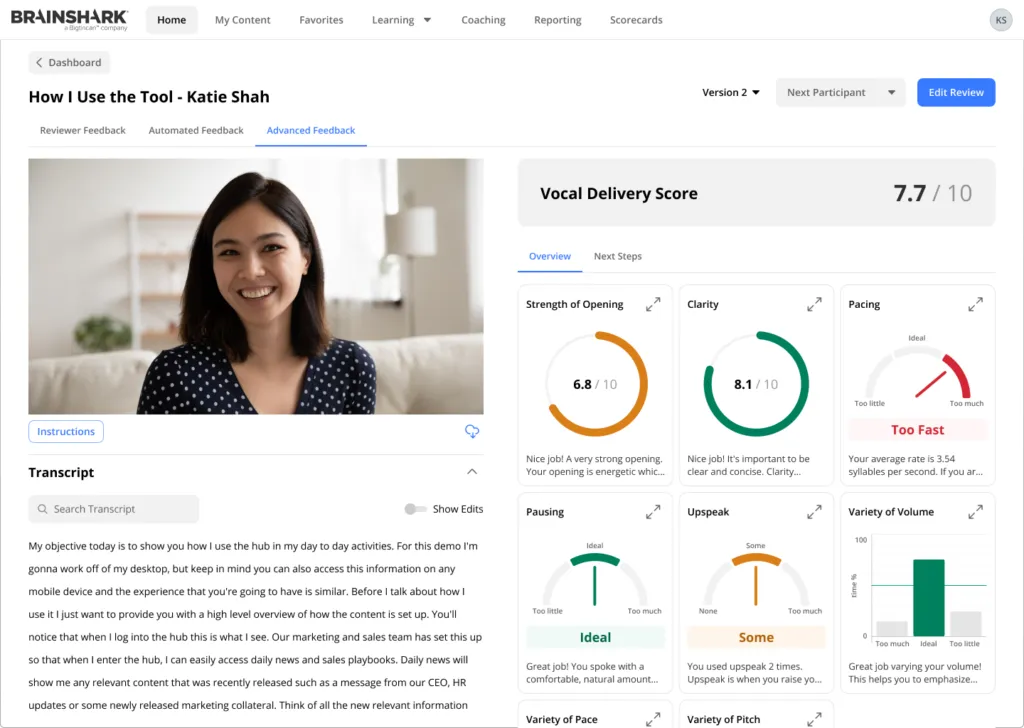Click the Pausing Ideal gauge
Screen dimensions: 1024x728
tap(595, 580)
